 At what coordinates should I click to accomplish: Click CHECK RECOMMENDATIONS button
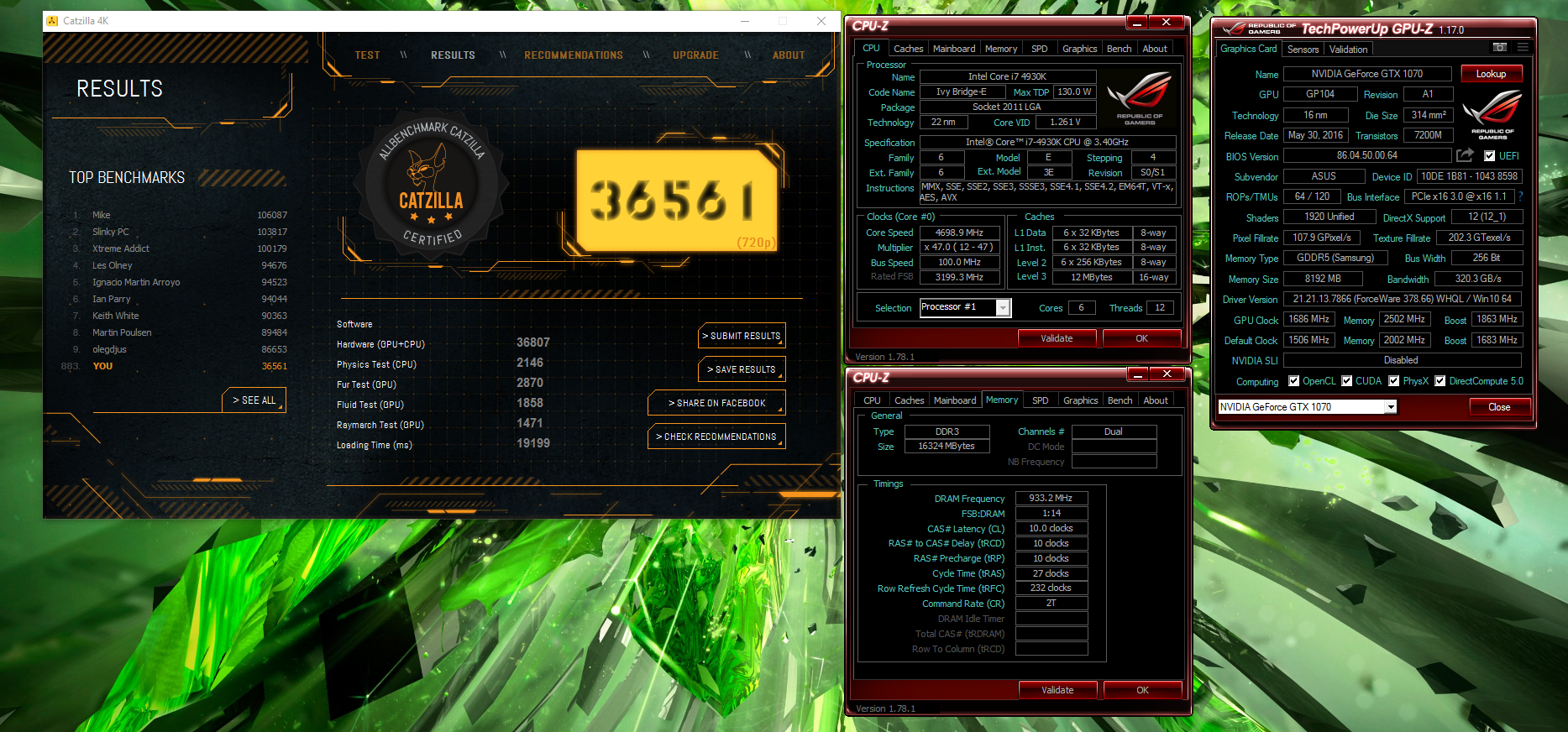click(x=716, y=437)
